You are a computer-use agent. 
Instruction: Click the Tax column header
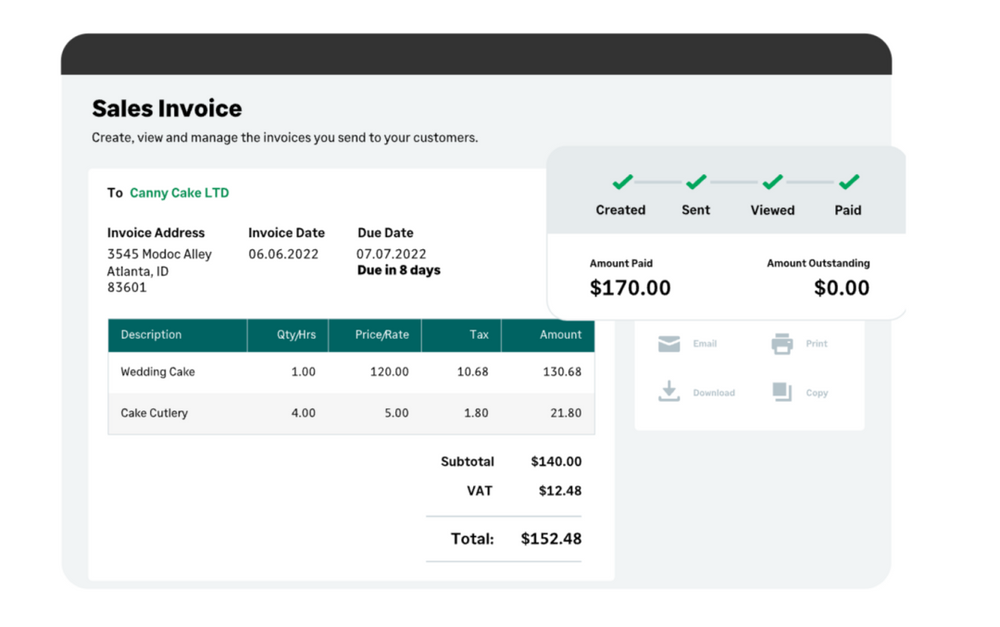pos(479,335)
